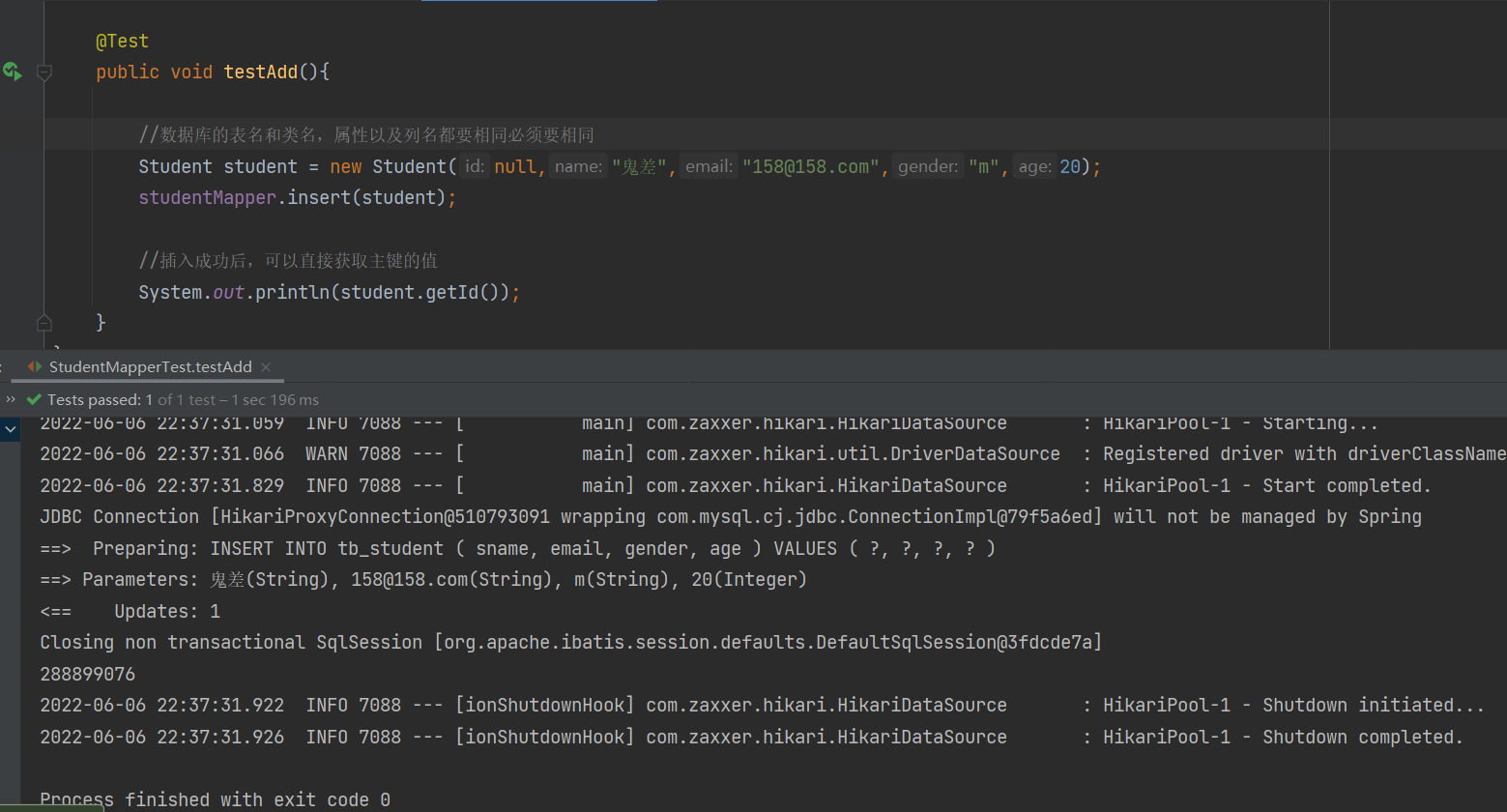Click 'Process finished with exit code 0'
This screenshot has width=1507, height=812.
tap(215, 799)
